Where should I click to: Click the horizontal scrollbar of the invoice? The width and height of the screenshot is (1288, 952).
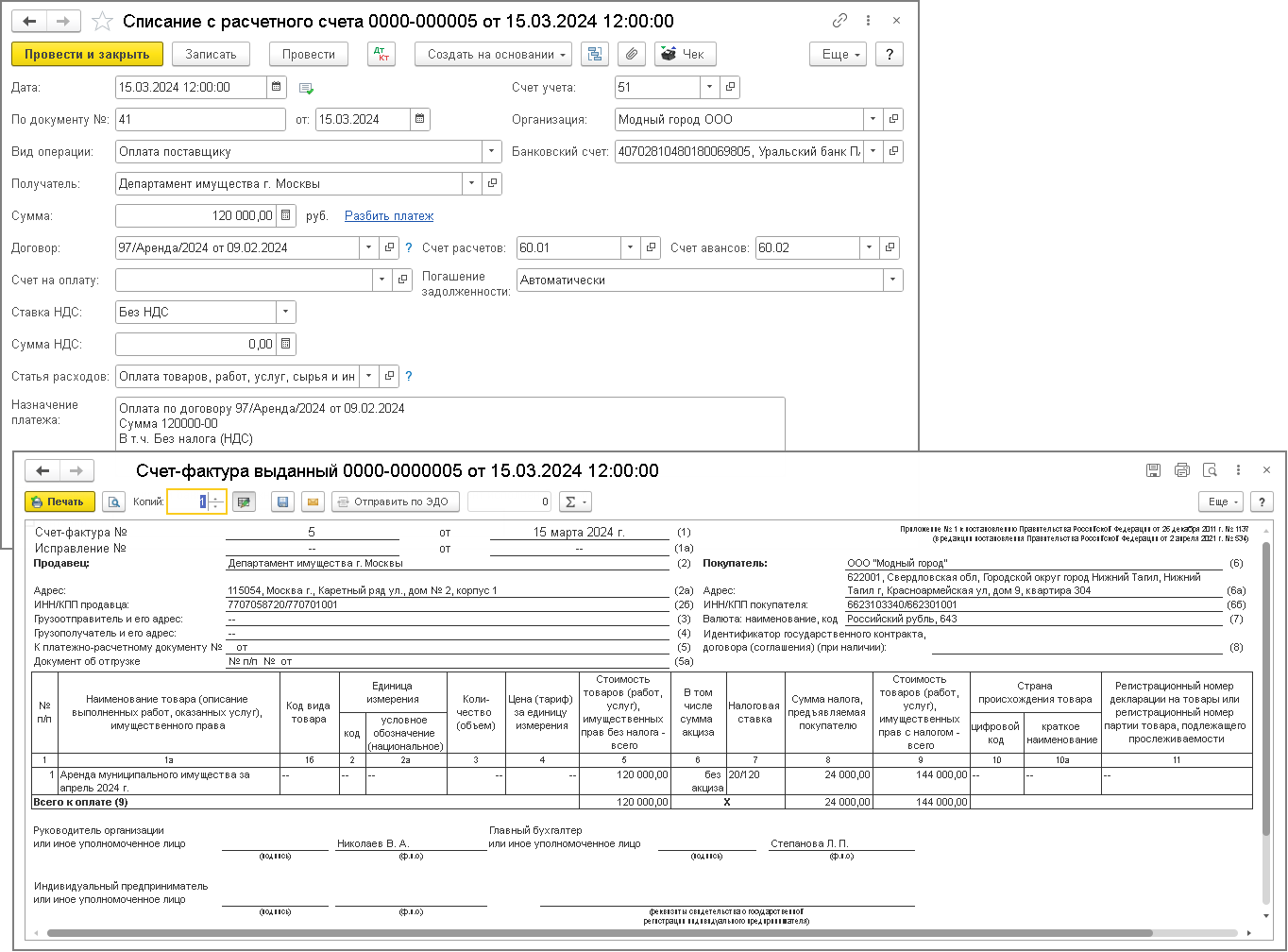(x=601, y=933)
